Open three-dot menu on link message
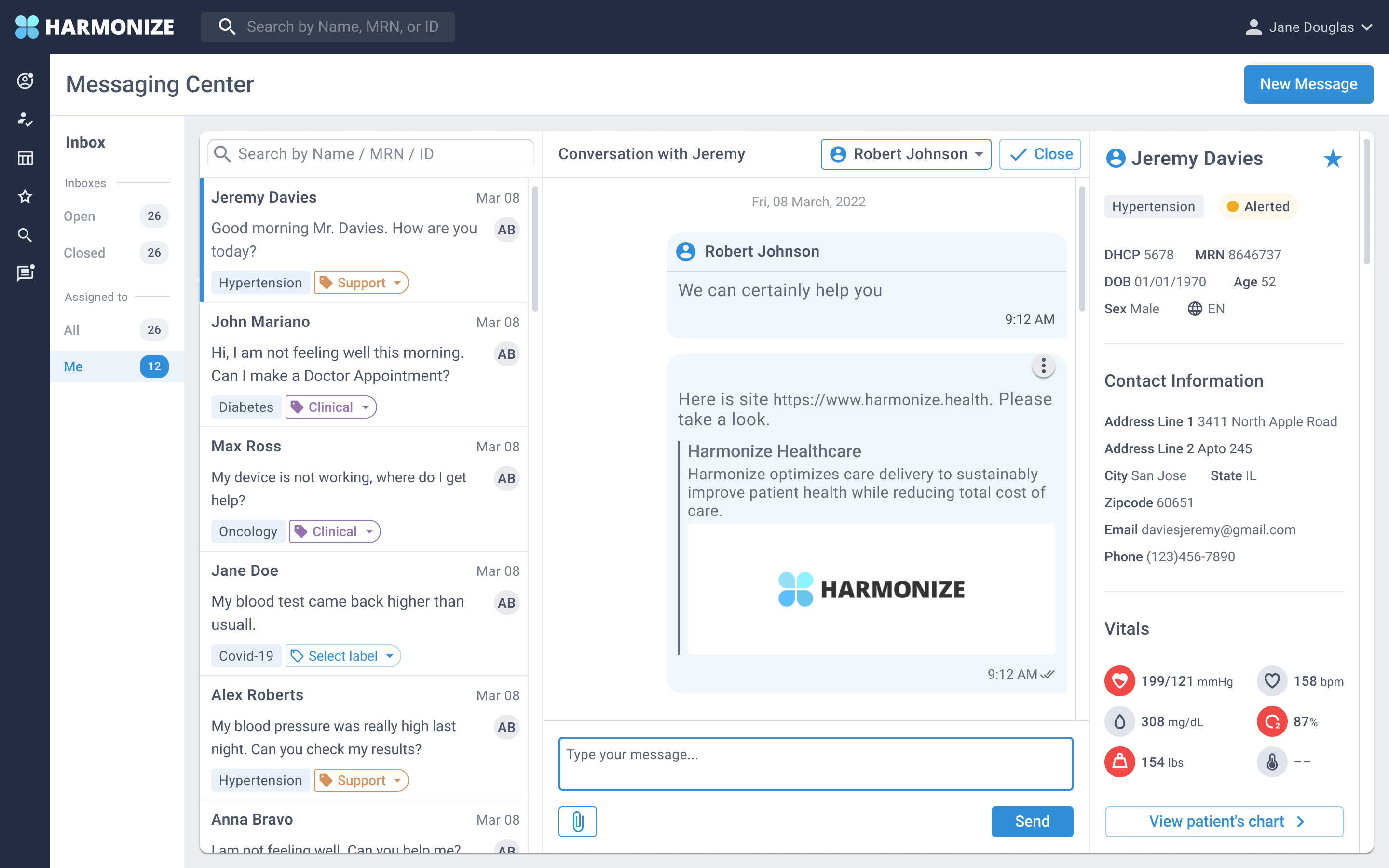 [x=1043, y=366]
